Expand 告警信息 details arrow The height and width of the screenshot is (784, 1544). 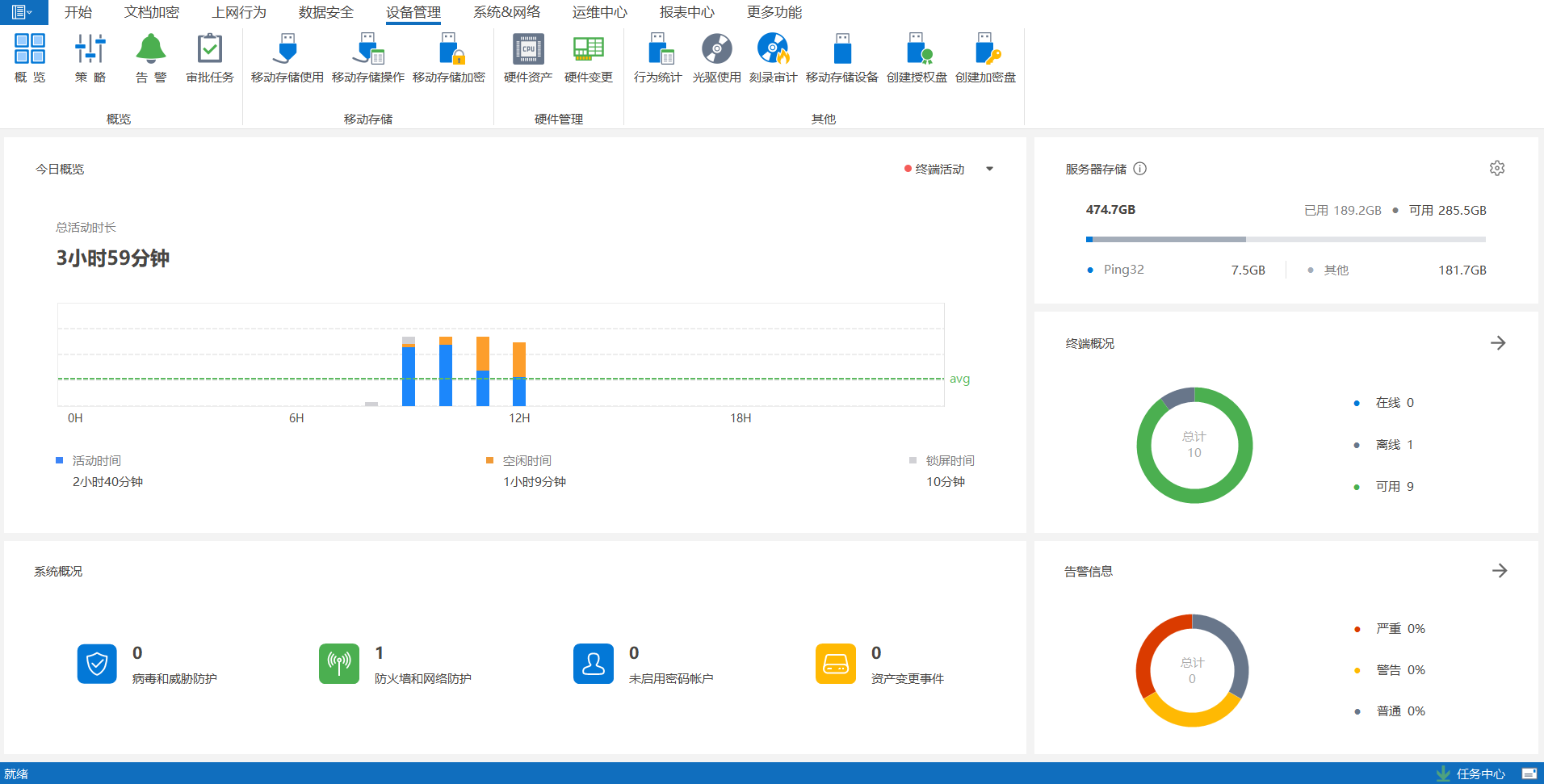click(1500, 571)
